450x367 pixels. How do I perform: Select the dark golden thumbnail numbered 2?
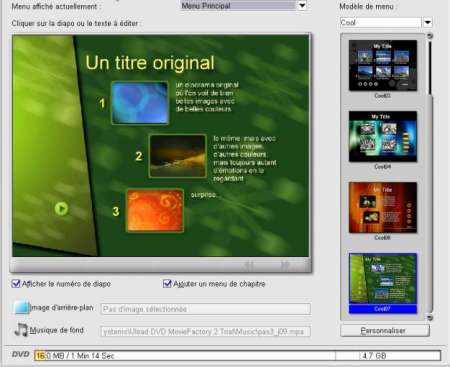(x=178, y=156)
